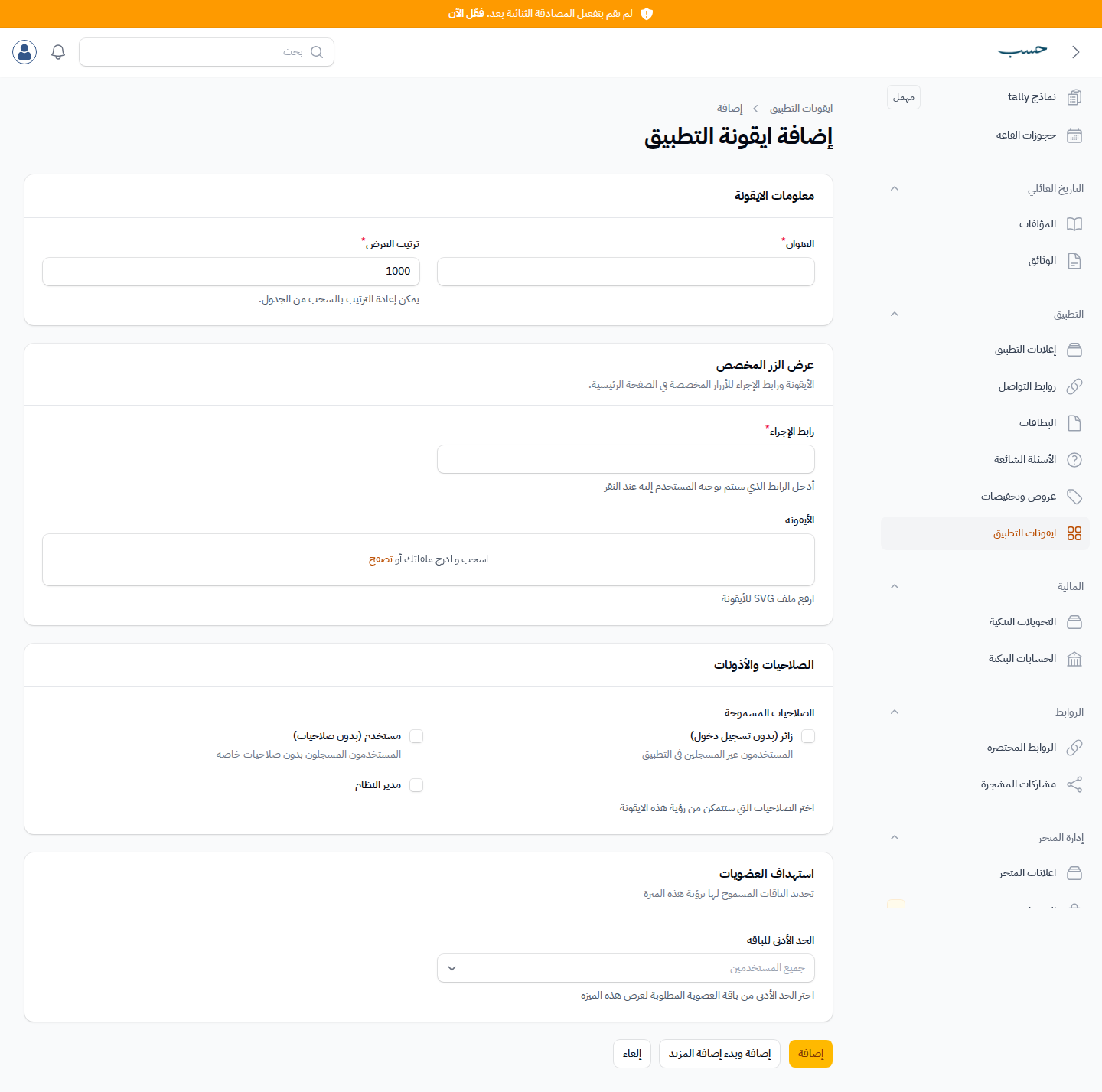Click the الحسابات البنكية bank building icon

[1074, 659]
